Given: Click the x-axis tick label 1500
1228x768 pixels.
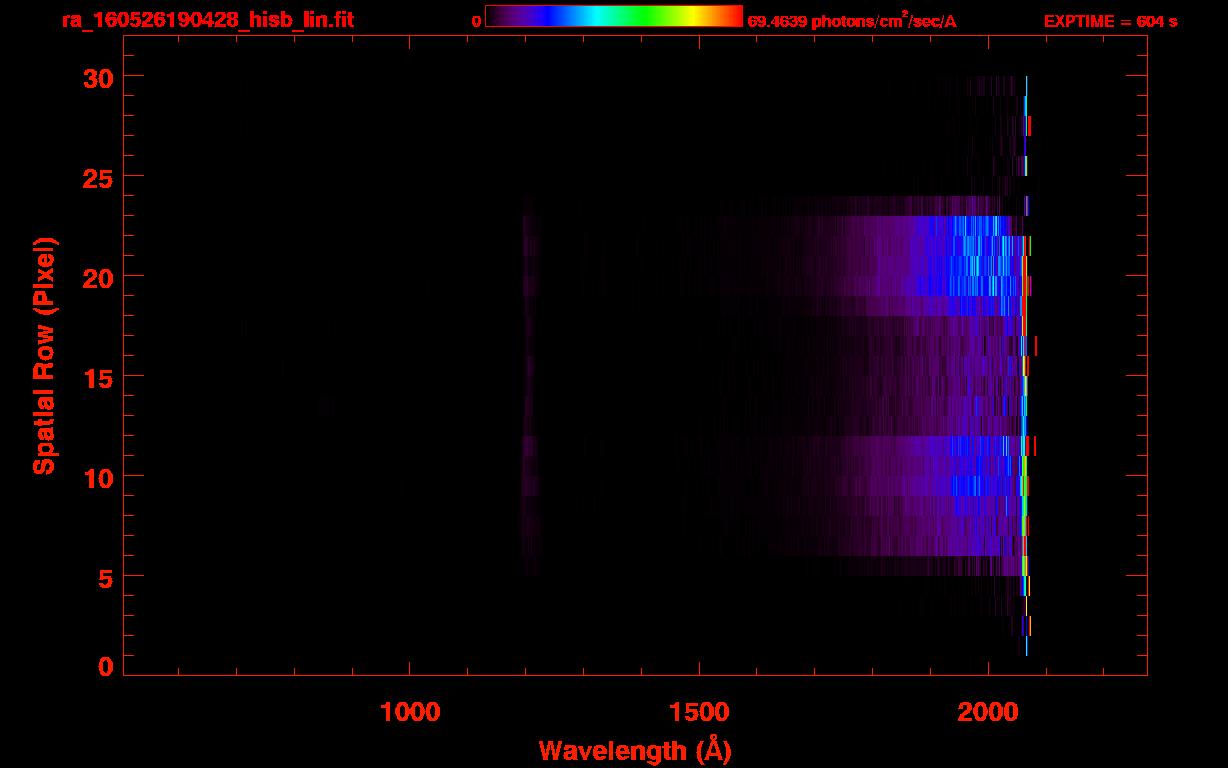Looking at the screenshot, I should tap(700, 712).
